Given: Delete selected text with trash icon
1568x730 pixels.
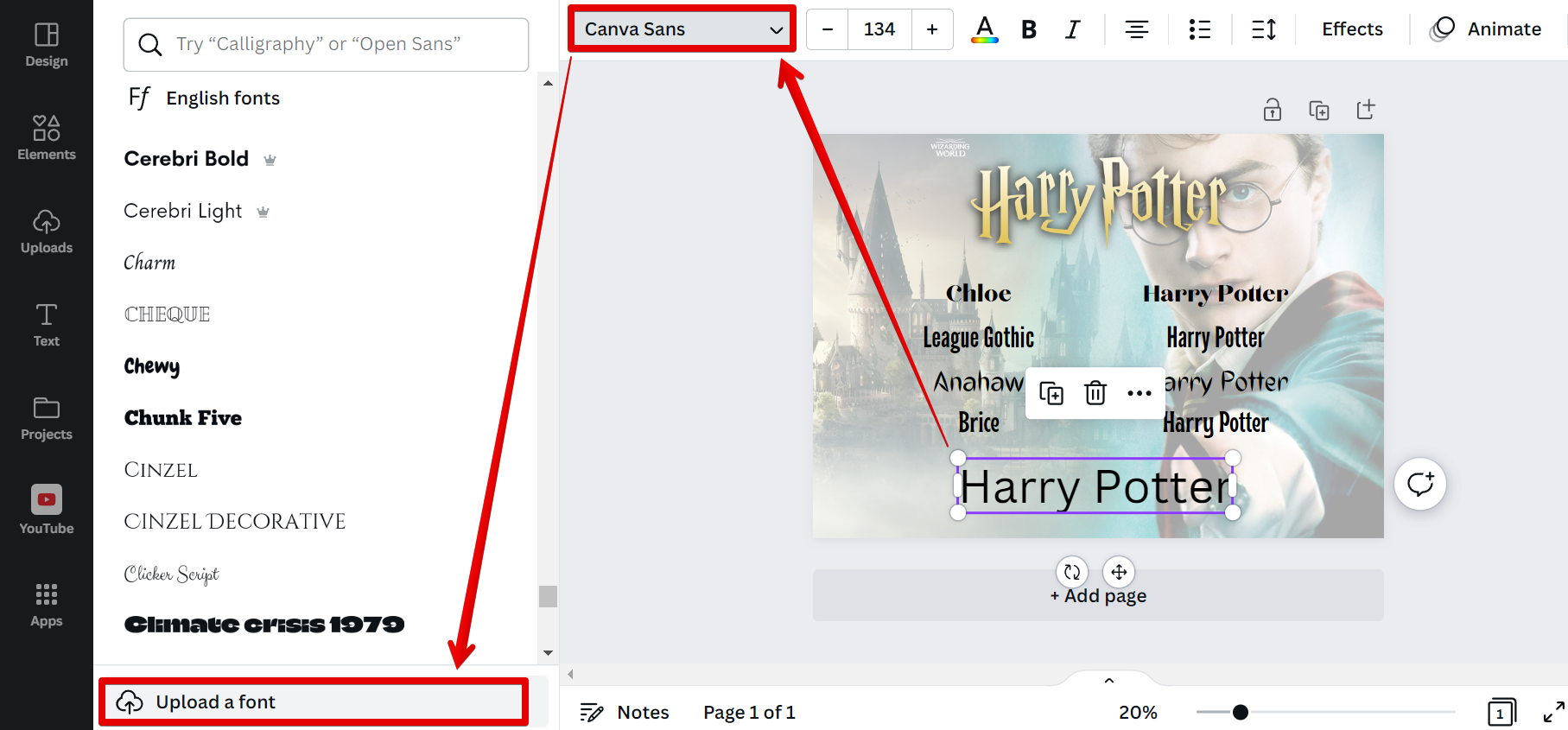Looking at the screenshot, I should click(1095, 393).
